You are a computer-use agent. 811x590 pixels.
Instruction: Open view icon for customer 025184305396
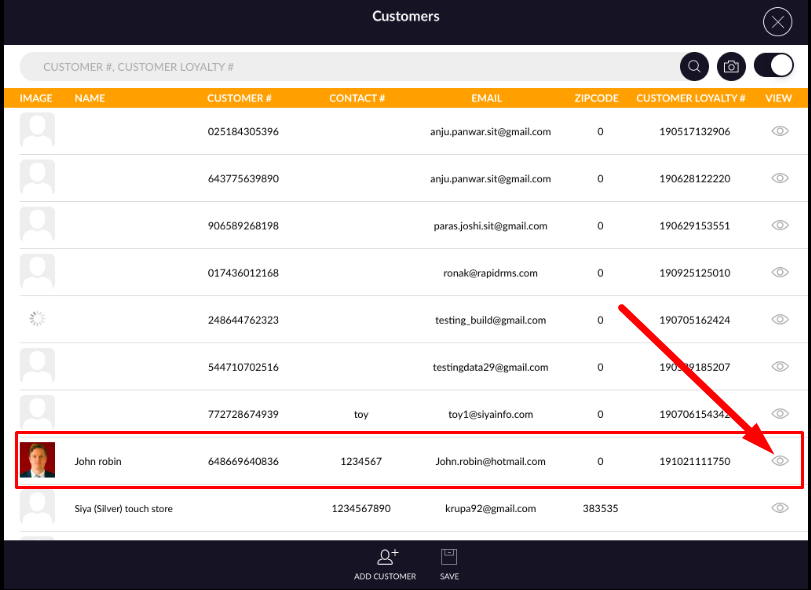[x=780, y=131]
